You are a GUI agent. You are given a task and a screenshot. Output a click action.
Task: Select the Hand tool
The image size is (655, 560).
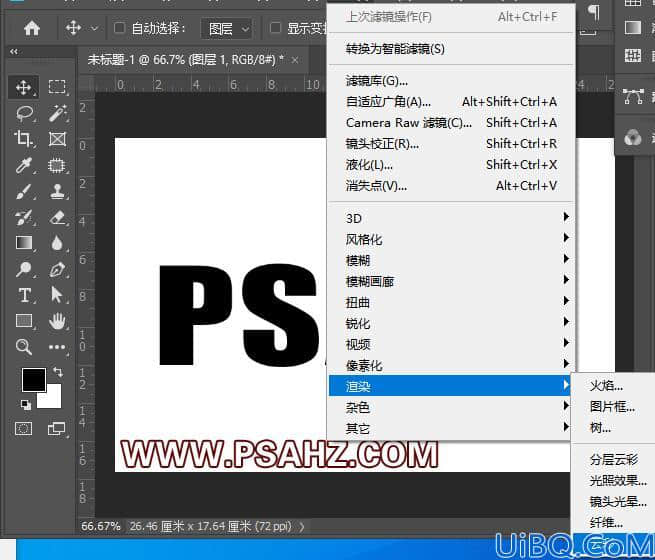tap(57, 321)
